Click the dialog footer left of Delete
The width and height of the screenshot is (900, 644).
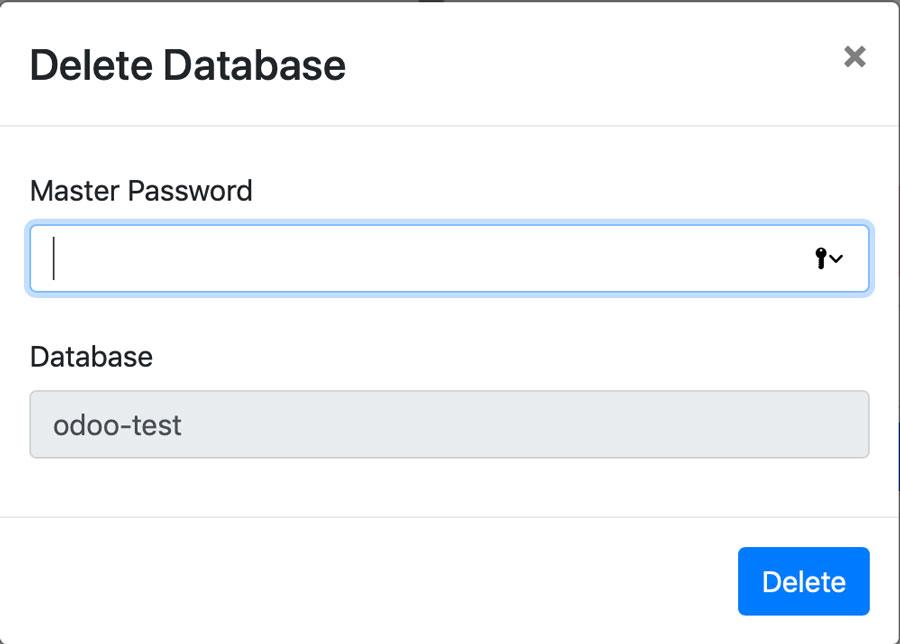point(367,581)
